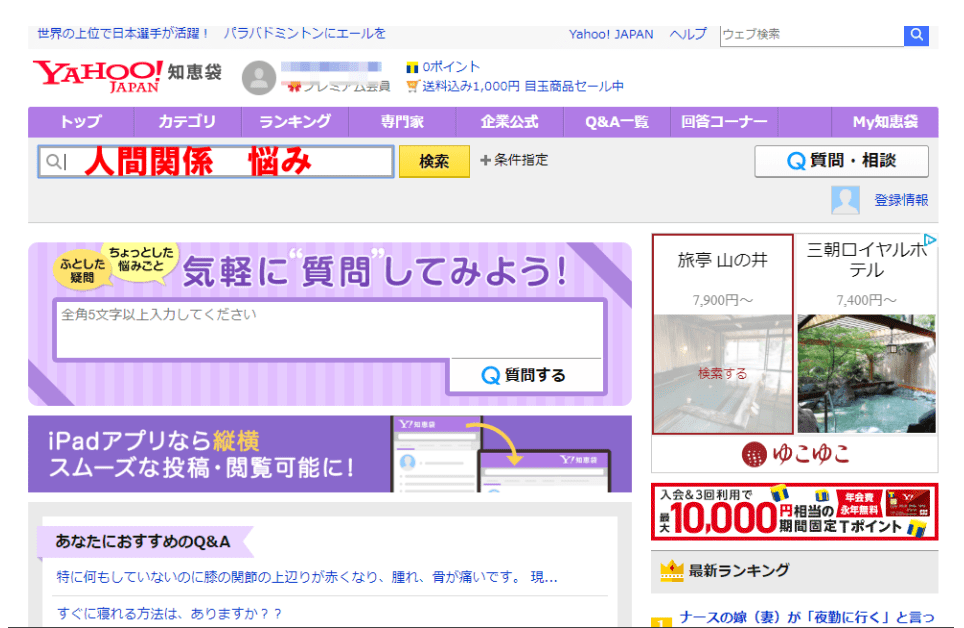Click the Yahoo! JAPAN logo
The height and width of the screenshot is (628, 964).
[98, 76]
